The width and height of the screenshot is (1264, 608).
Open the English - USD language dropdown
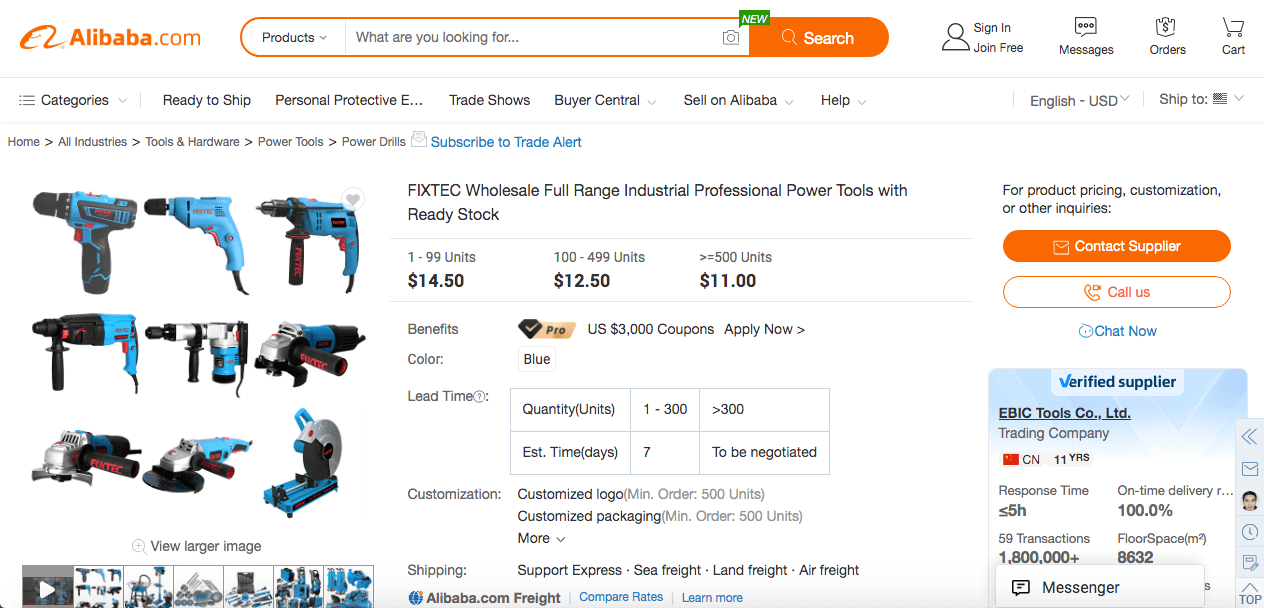[x=1079, y=100]
